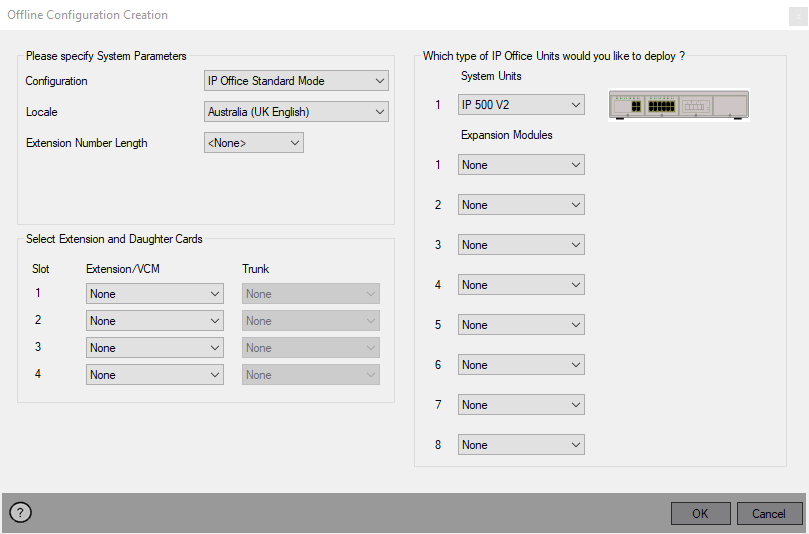The height and width of the screenshot is (534, 809).
Task: Click the 'Offline Configuration Creation' window title
Action: click(x=87, y=15)
